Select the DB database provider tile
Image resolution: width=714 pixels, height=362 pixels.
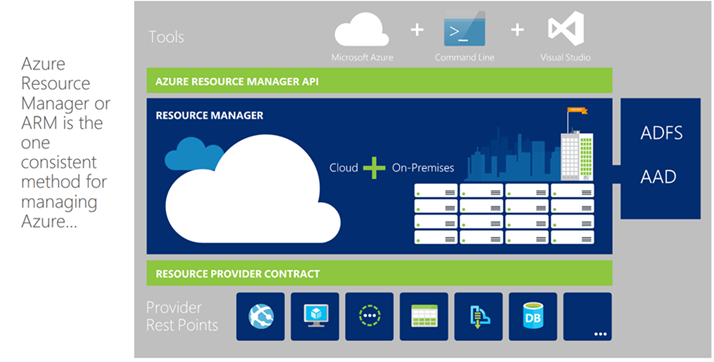533,316
